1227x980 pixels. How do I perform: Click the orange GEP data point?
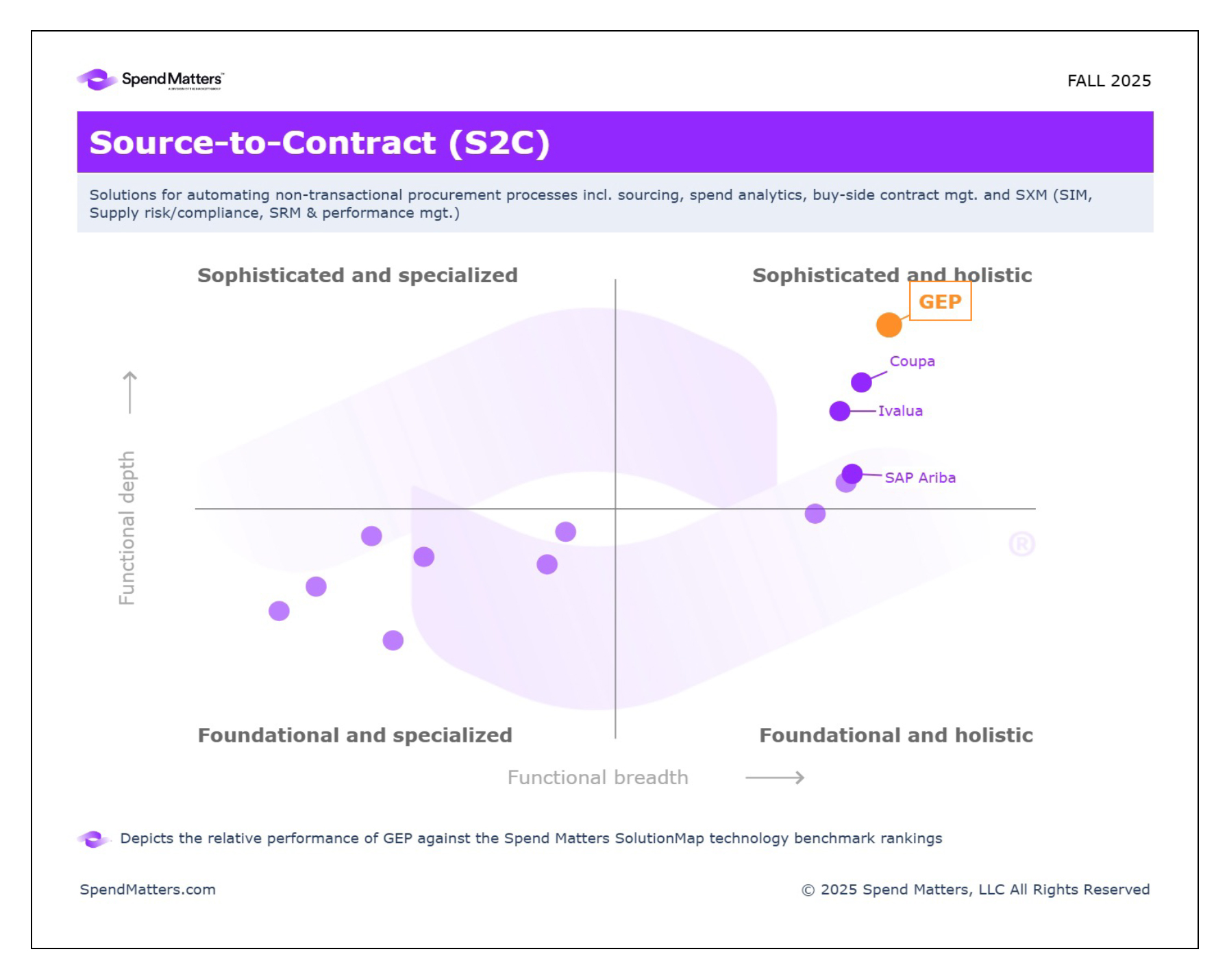[x=889, y=325]
